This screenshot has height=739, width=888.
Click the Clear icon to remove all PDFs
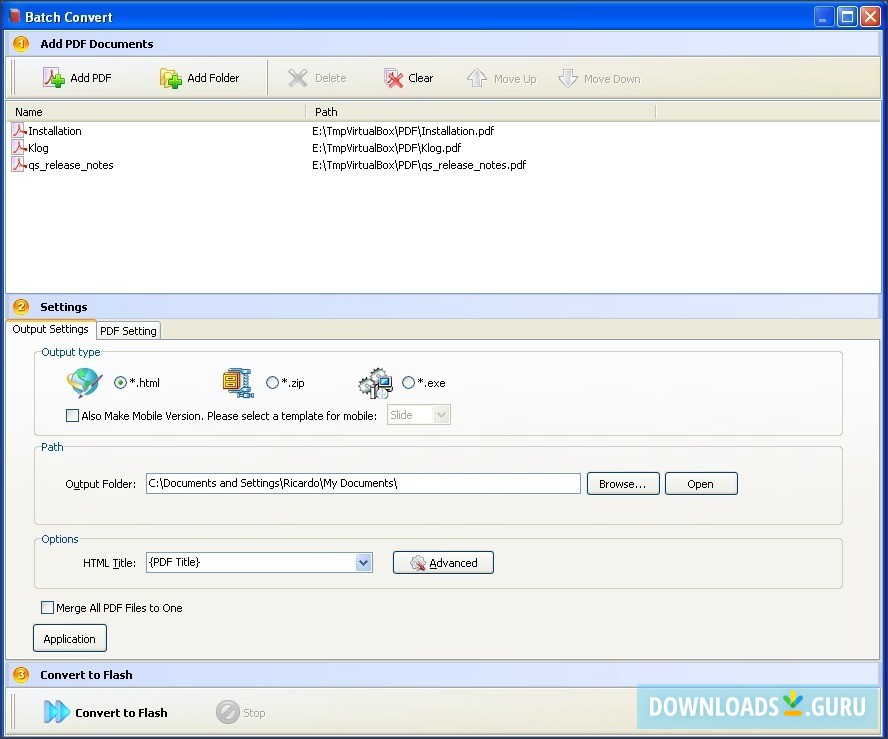390,77
